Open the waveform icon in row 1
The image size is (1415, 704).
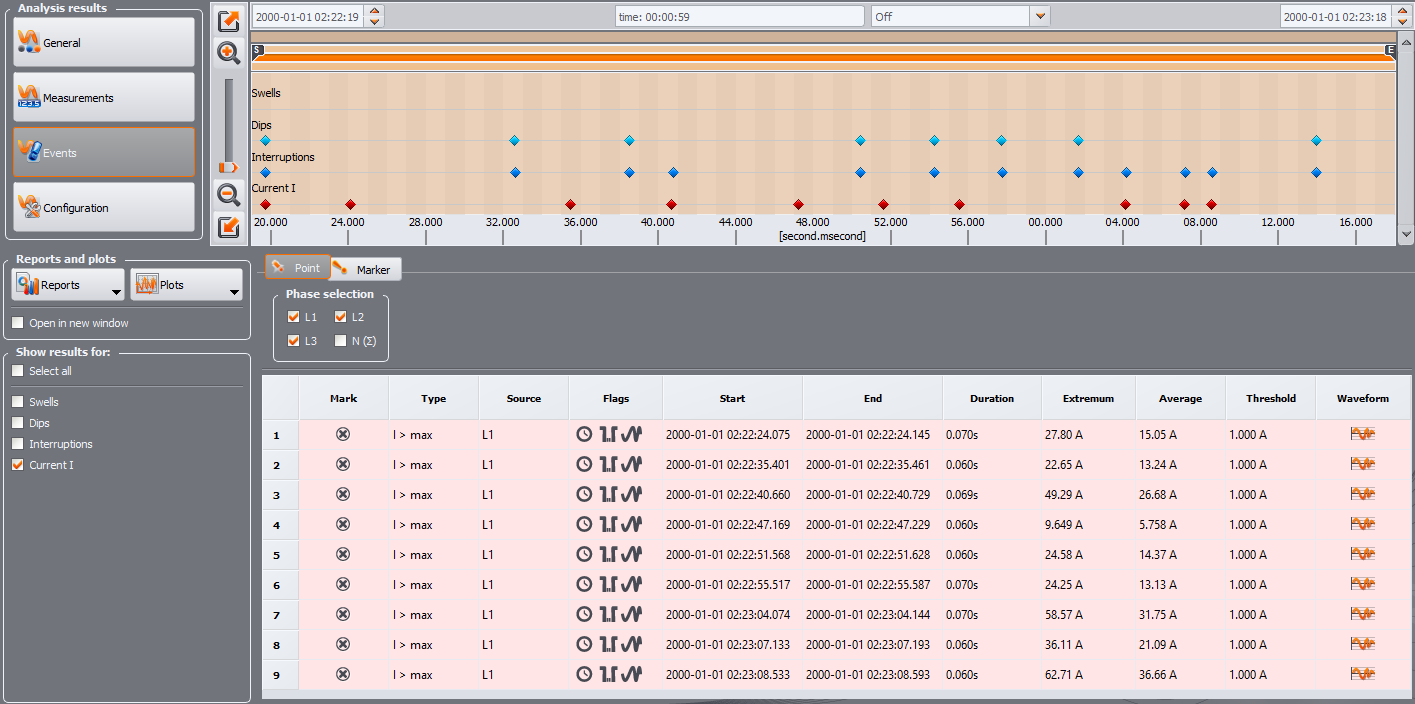pyautogui.click(x=1363, y=434)
